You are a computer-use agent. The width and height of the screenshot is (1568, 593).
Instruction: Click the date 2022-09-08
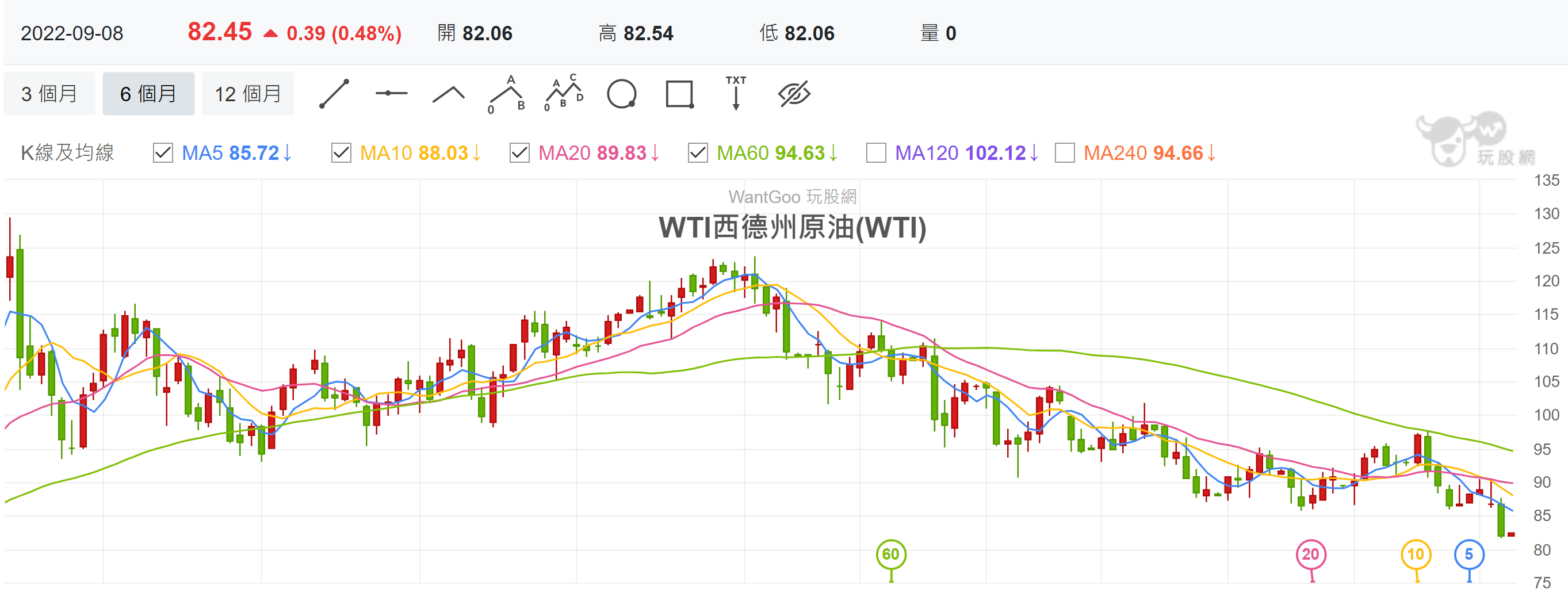click(72, 33)
